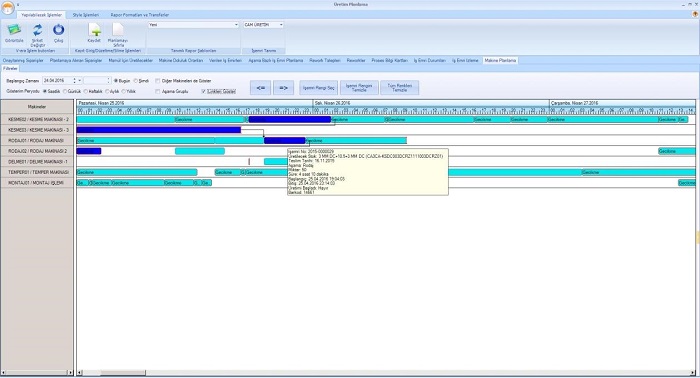Open Planlamaya Alınan Siparişler tab

(76, 60)
